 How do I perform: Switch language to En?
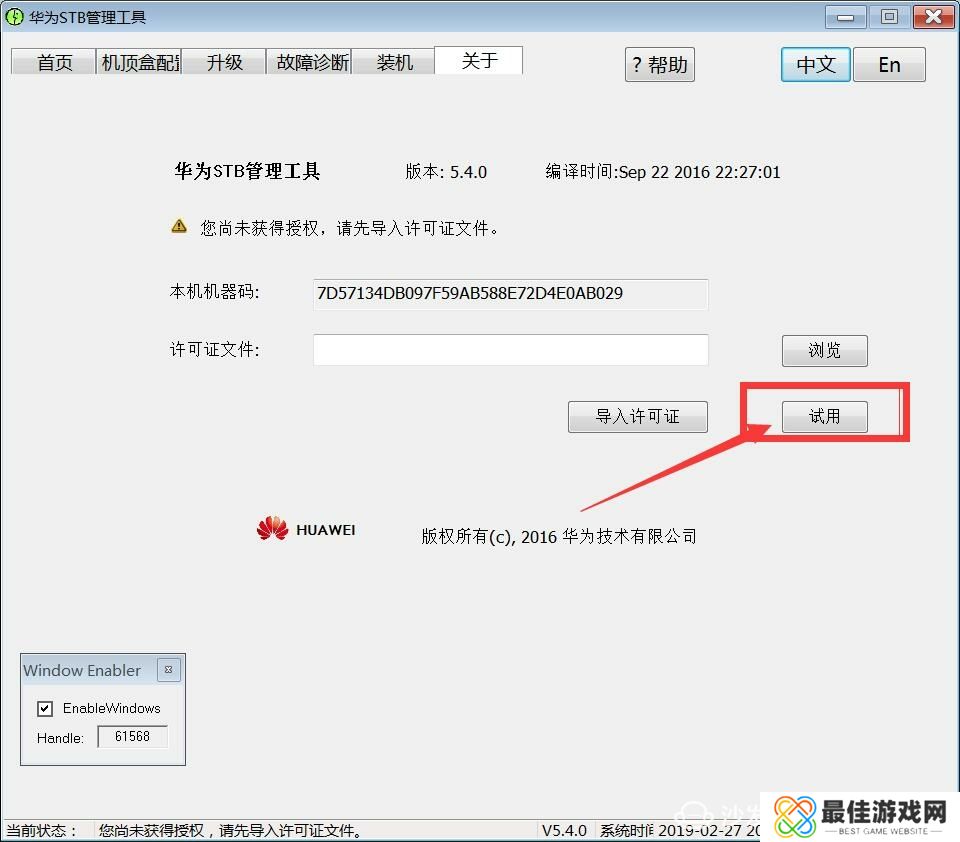(889, 65)
